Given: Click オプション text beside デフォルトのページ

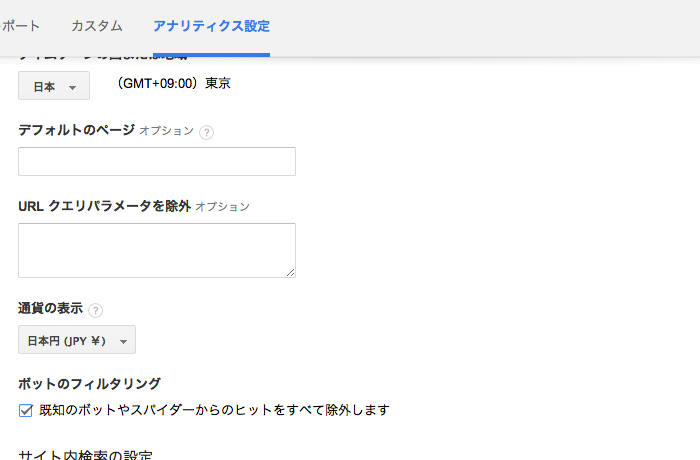Looking at the screenshot, I should [166, 131].
